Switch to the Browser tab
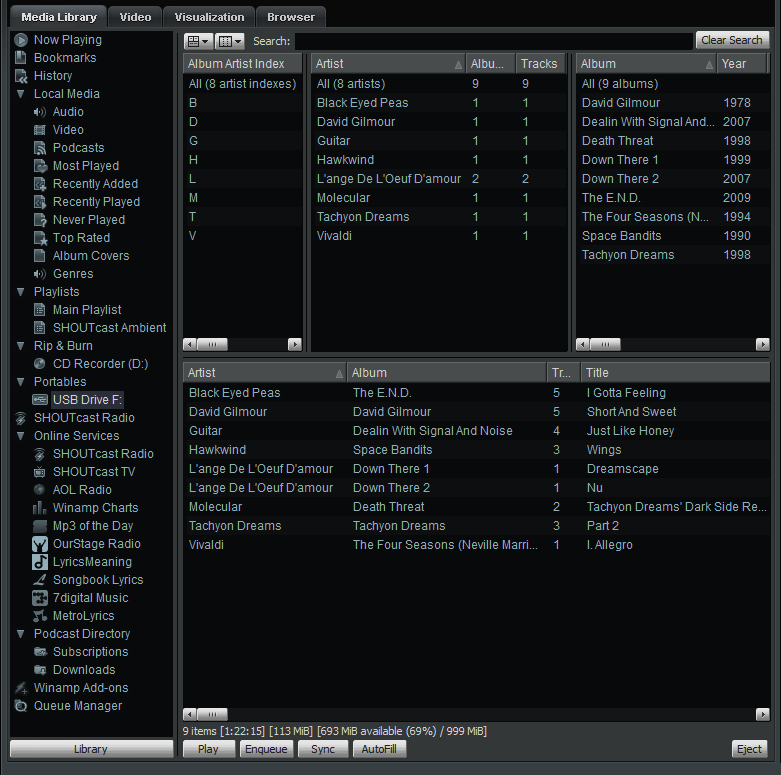This screenshot has height=775, width=781. coord(291,17)
